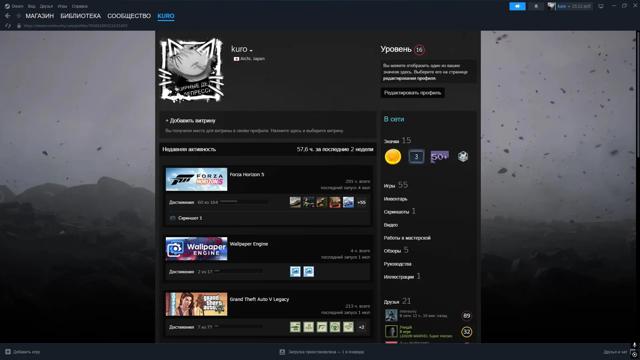Switch to the Библиотека (Library) tab
Screen dimensions: 640x360
(x=80, y=16)
